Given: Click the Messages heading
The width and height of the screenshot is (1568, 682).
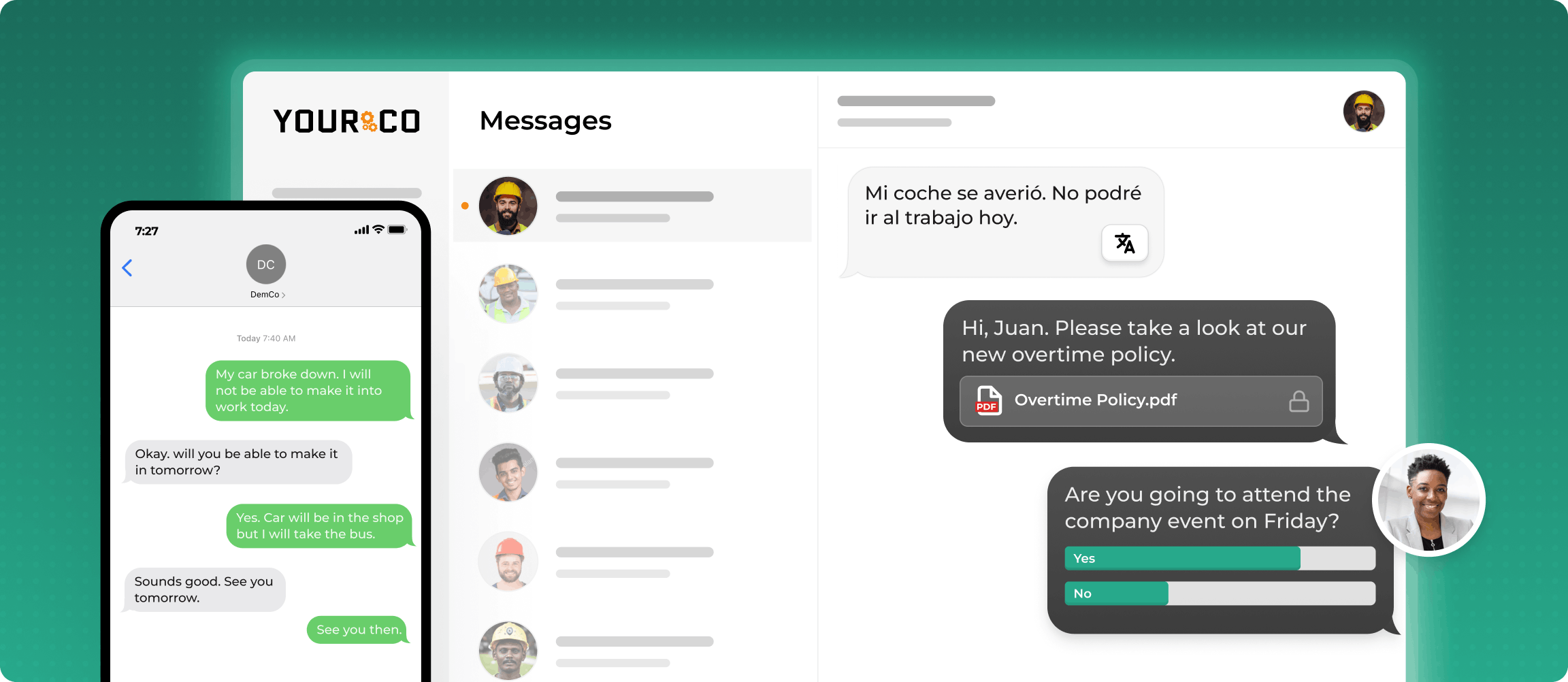Looking at the screenshot, I should click(x=545, y=120).
